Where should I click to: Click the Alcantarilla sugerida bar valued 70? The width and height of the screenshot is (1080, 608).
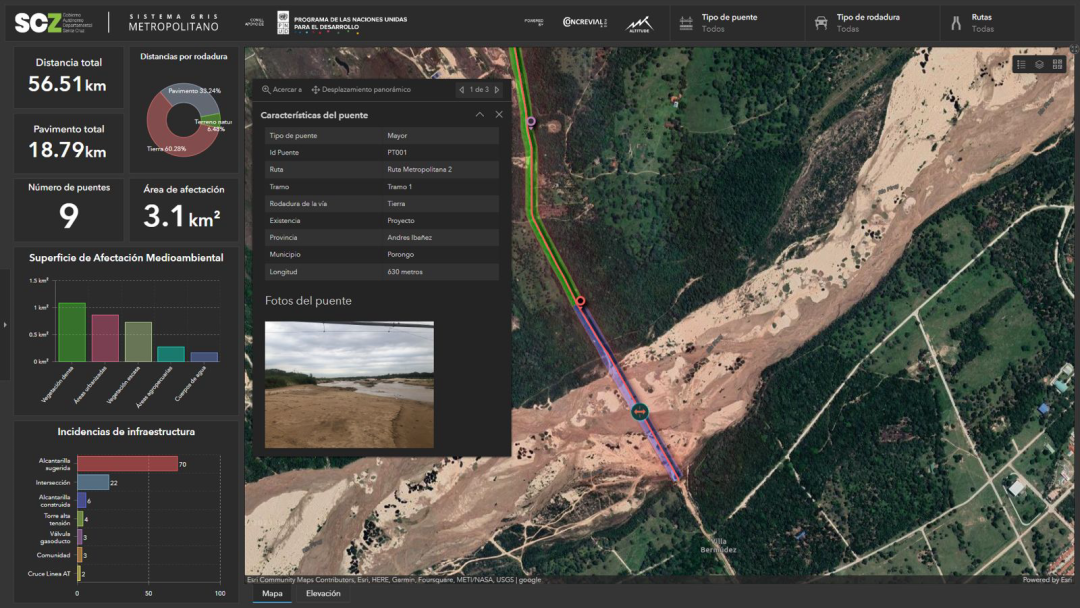click(127, 464)
